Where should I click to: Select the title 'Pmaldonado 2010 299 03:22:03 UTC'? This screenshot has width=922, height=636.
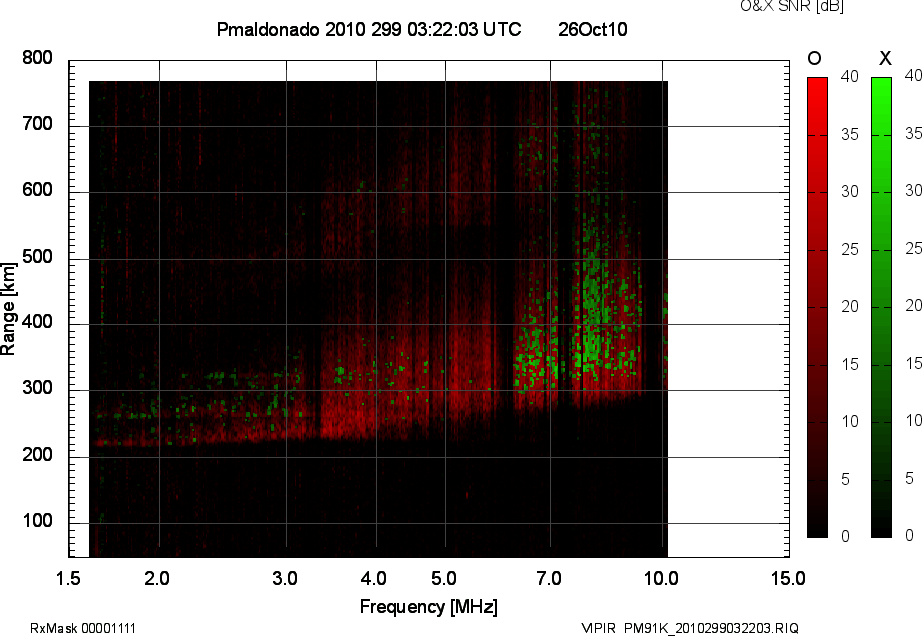click(369, 29)
